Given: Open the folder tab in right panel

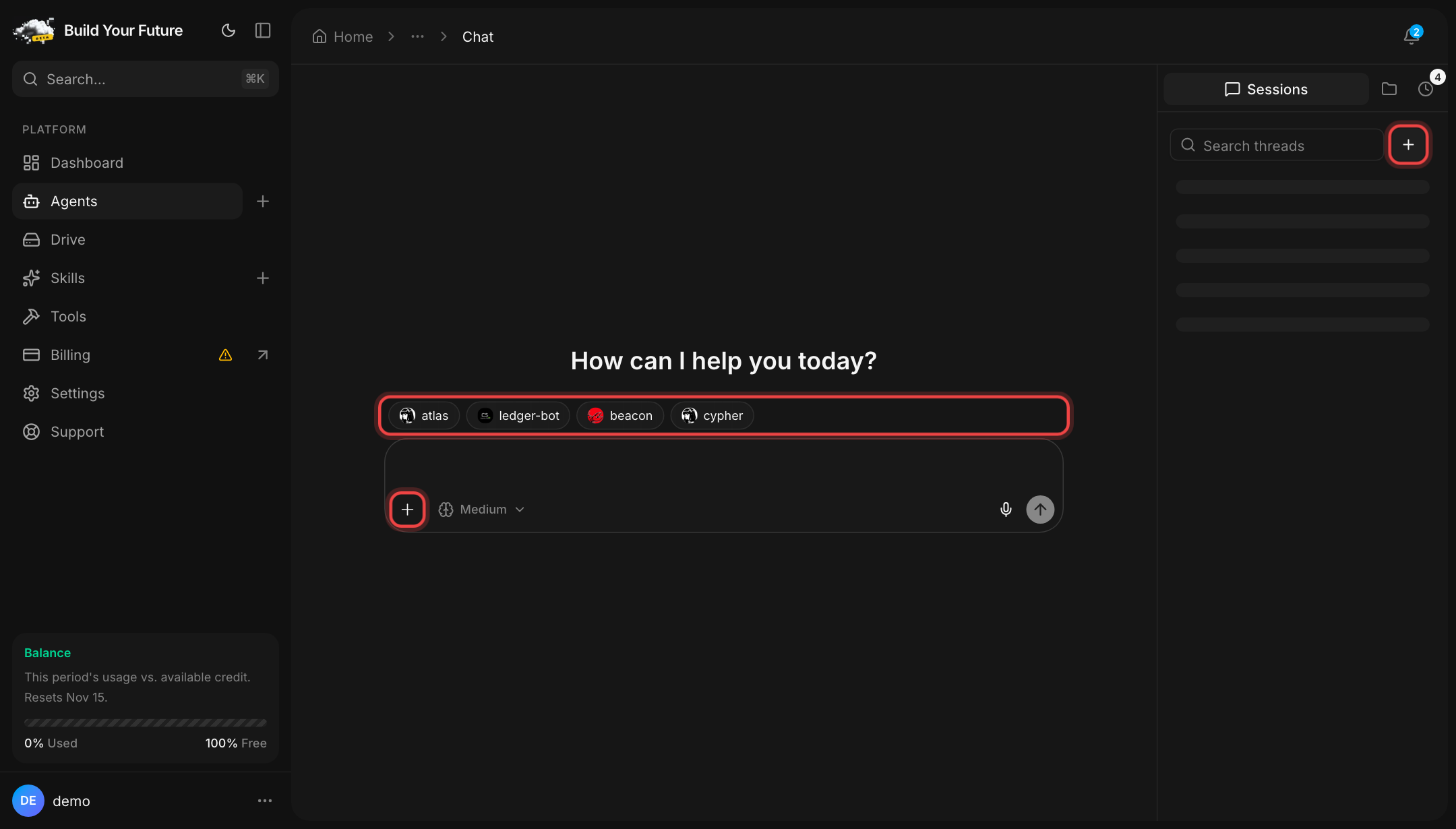Looking at the screenshot, I should (1389, 89).
